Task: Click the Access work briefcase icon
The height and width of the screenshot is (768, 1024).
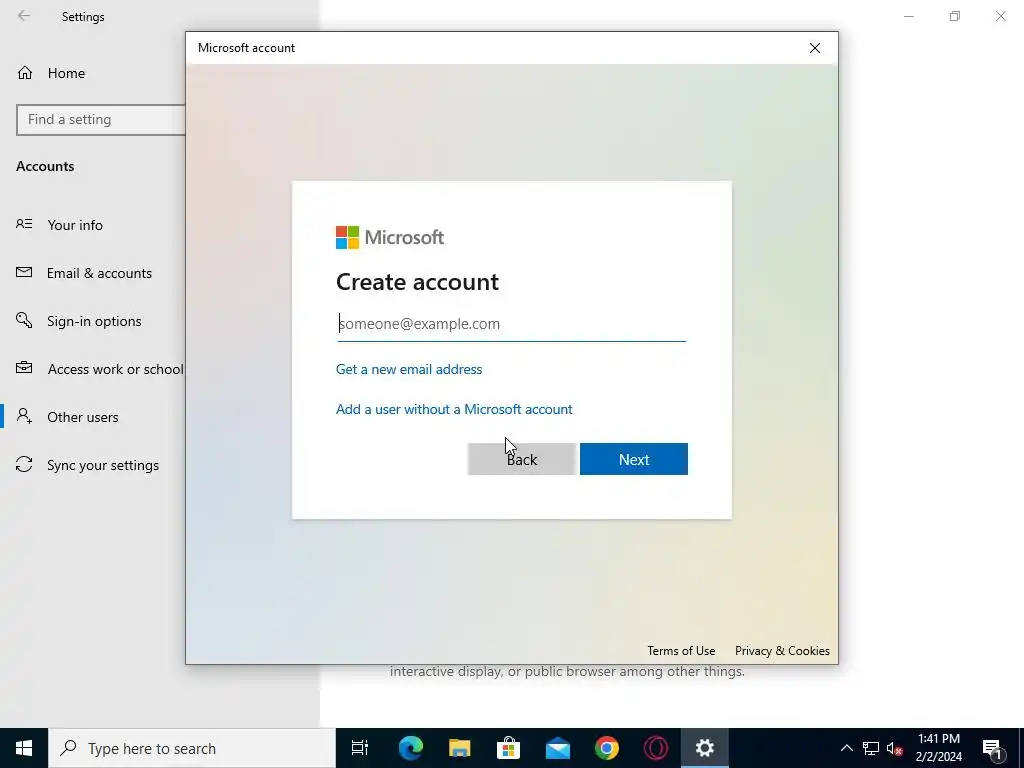Action: click(x=24, y=368)
